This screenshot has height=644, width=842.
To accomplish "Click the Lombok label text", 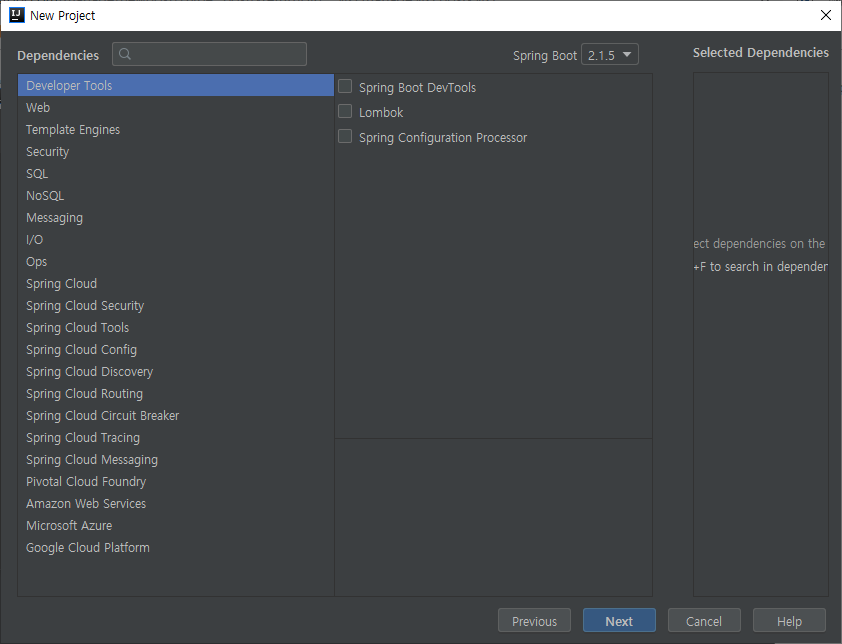I will [x=381, y=112].
